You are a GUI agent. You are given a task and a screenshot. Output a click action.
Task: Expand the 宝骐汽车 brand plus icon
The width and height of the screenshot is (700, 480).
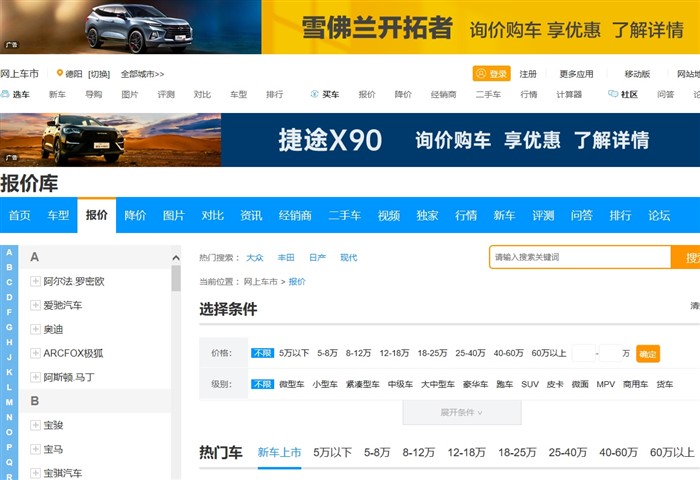click(x=35, y=473)
